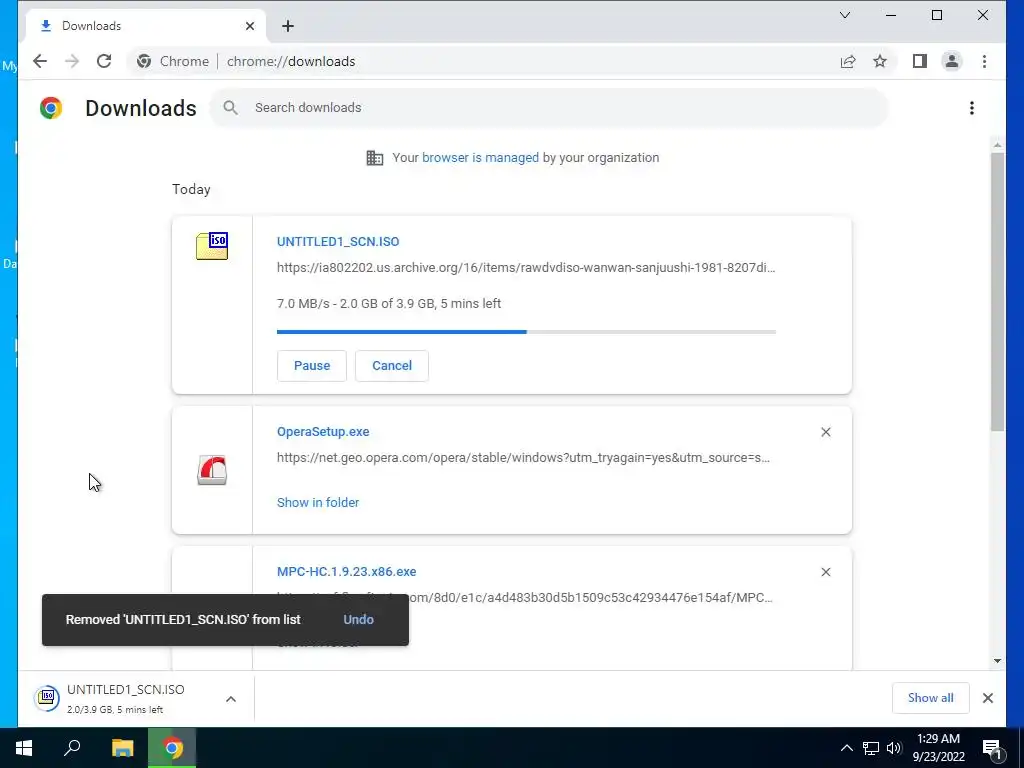Select the Downloads tab
This screenshot has height=768, width=1024.
pos(146,26)
